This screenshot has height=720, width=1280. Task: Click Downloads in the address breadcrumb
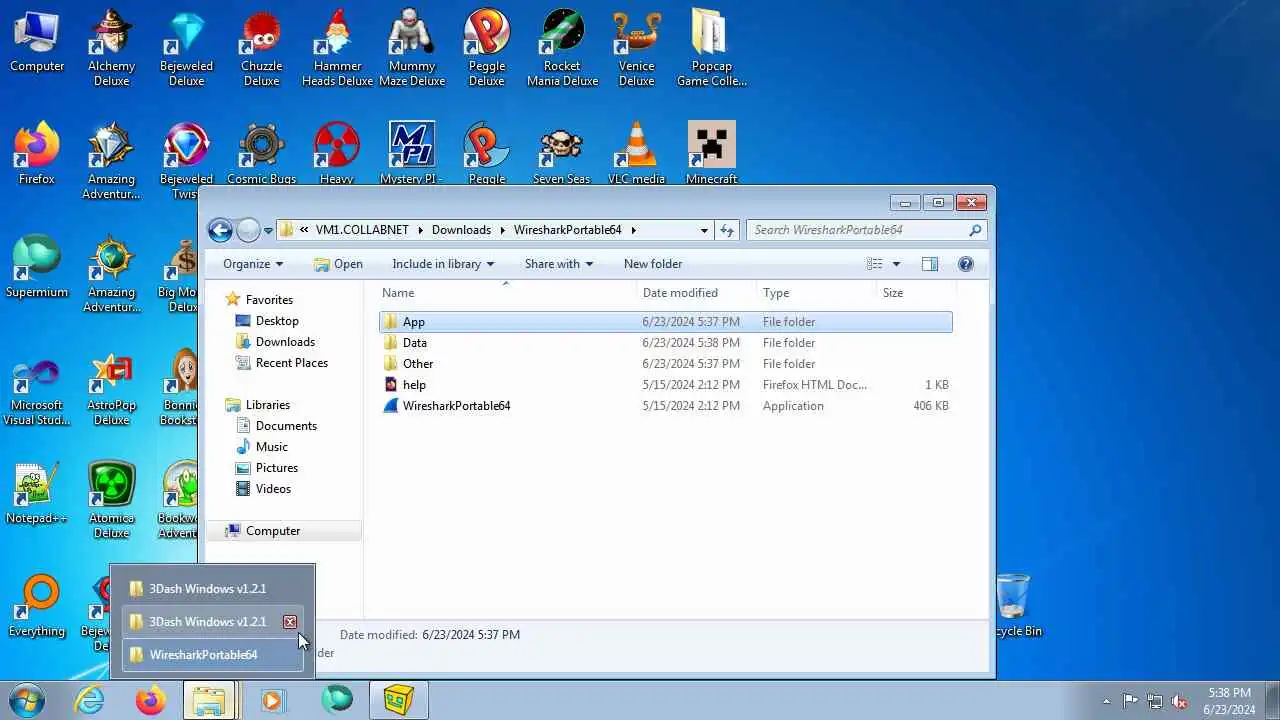[461, 230]
